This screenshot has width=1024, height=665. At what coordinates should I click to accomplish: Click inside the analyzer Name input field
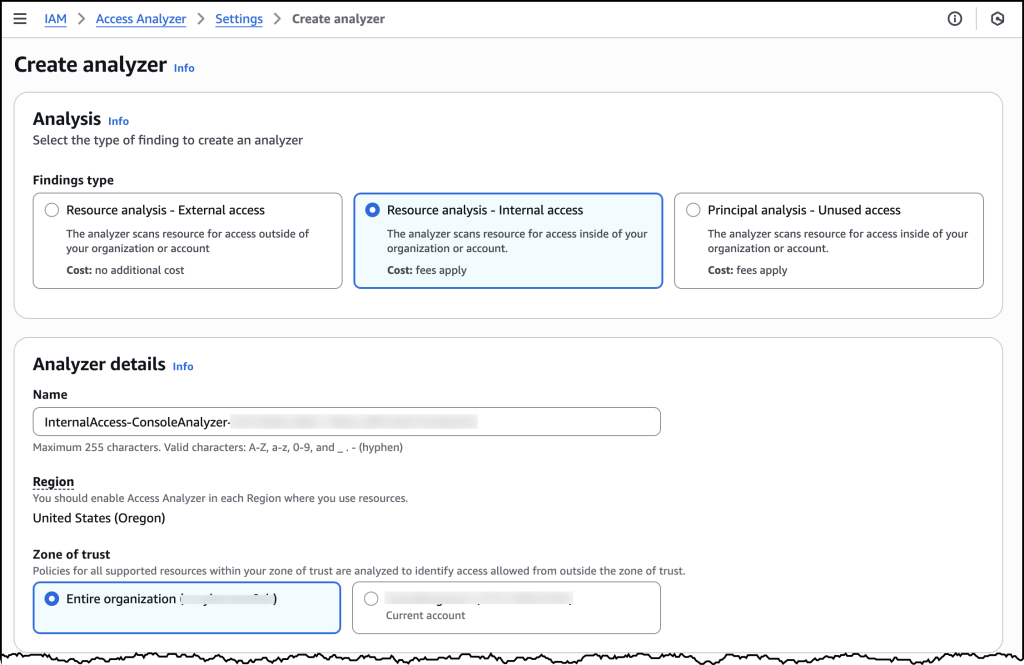(x=346, y=421)
